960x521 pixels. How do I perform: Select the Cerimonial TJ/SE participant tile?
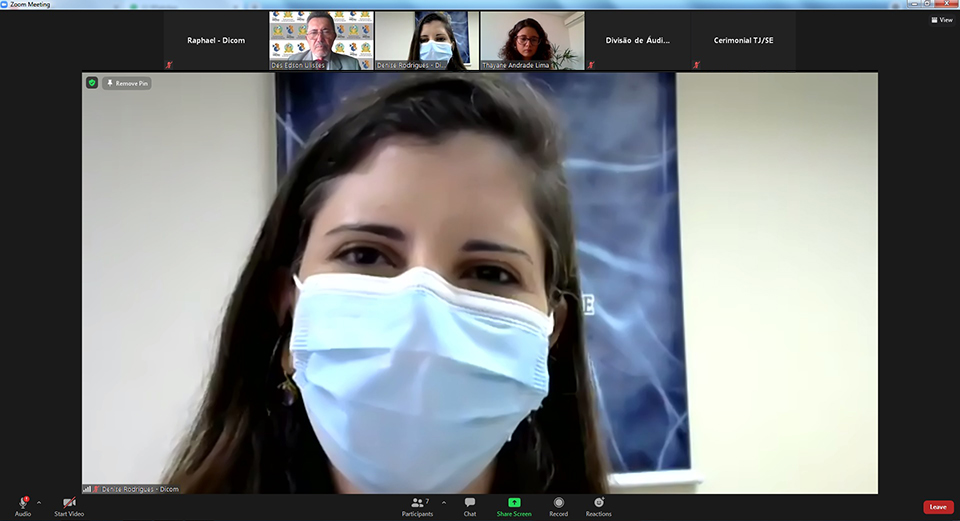[x=743, y=40]
